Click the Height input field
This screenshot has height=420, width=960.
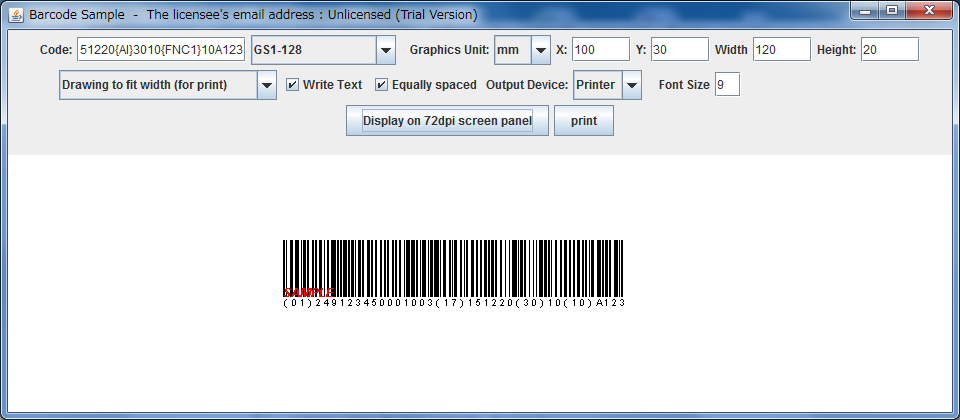[x=890, y=50]
